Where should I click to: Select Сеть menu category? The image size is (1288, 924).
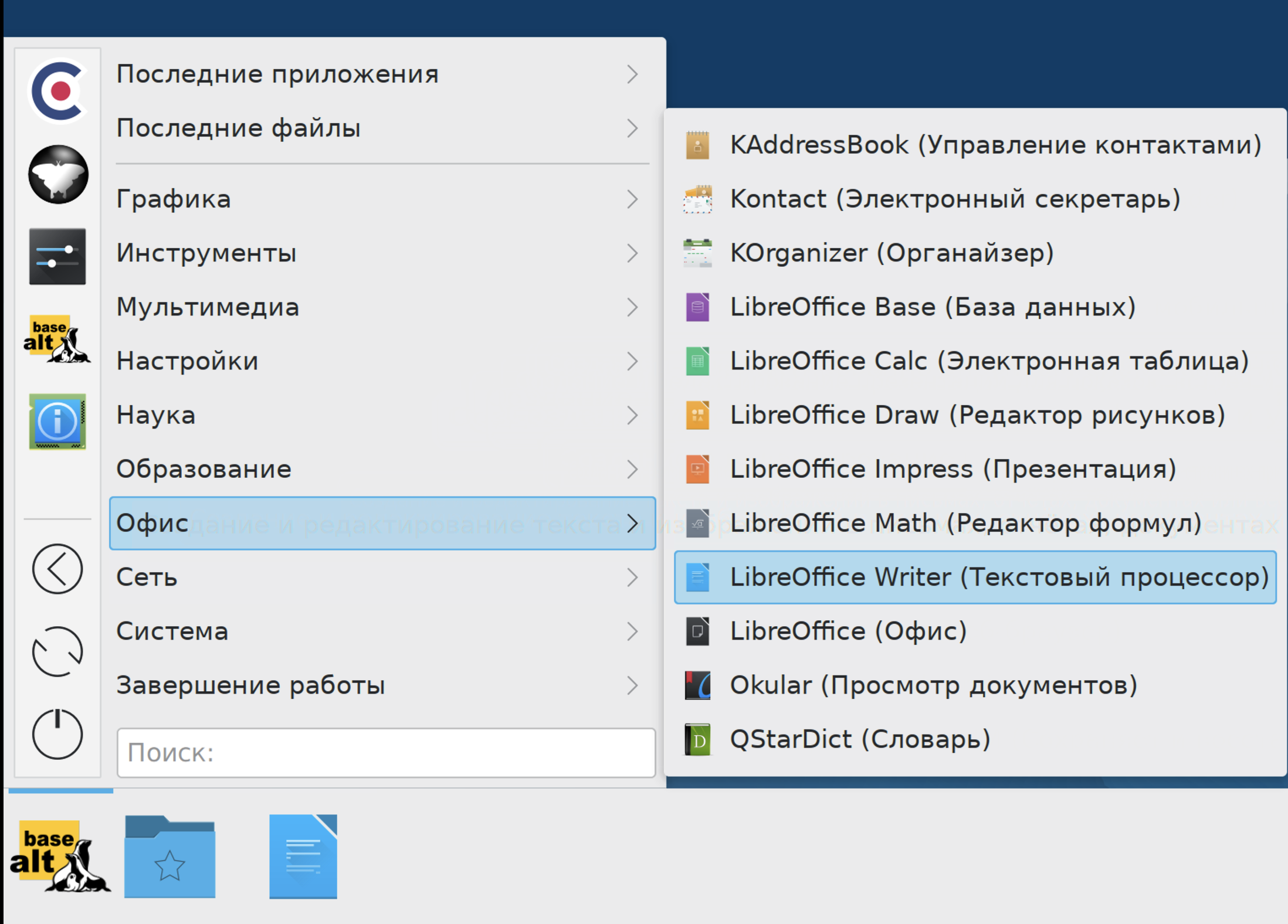coord(384,576)
